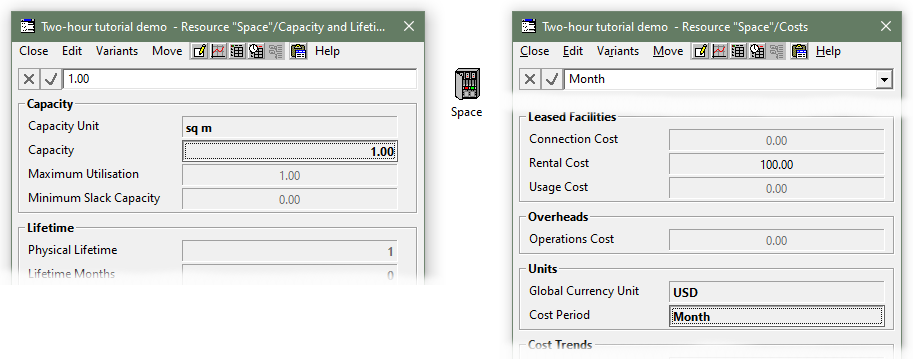Click the clock table icon in Costs window toolbar
Viewport: 913px width, 364px height.
[757, 51]
